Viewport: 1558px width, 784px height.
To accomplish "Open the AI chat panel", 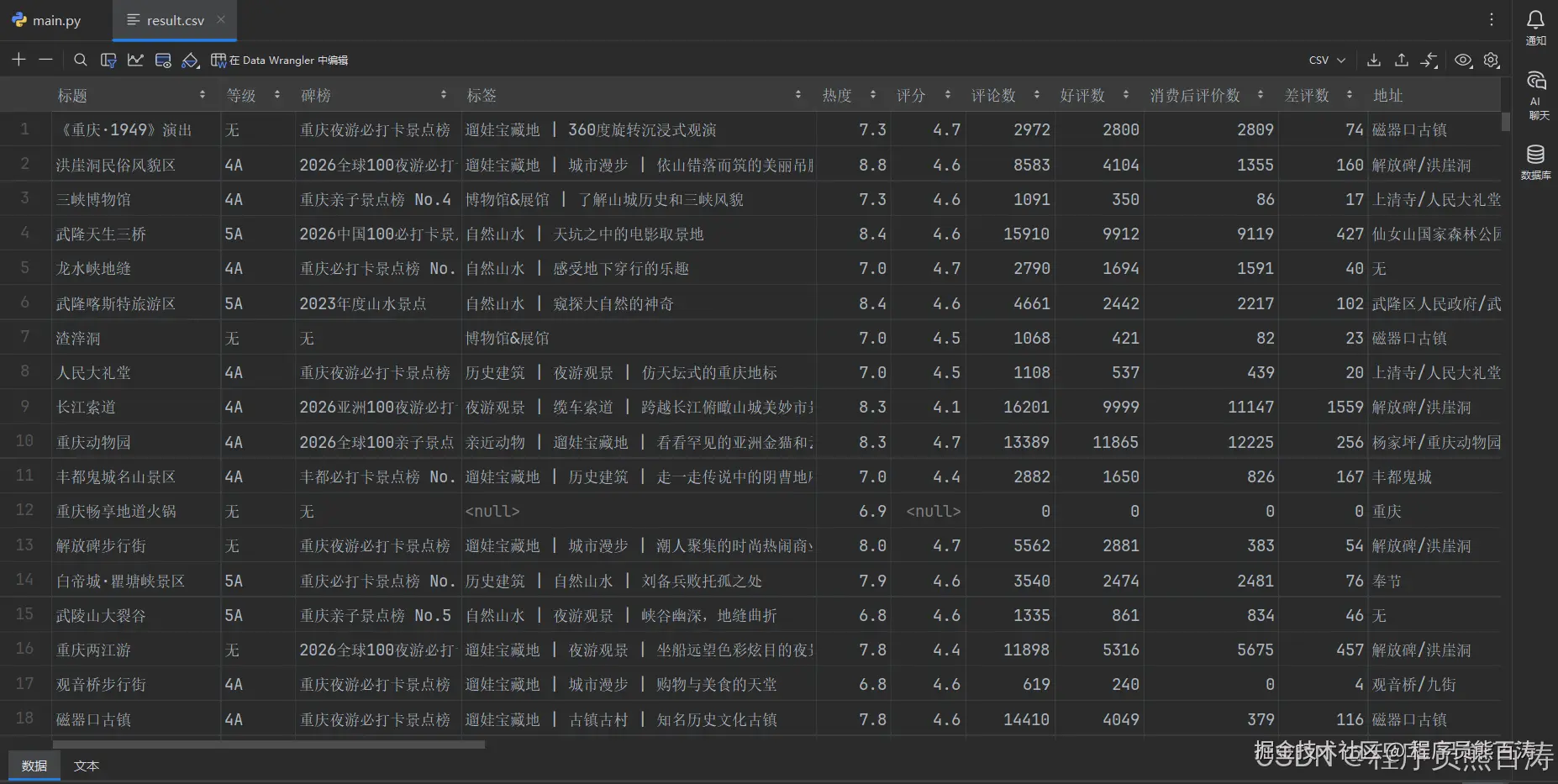I will coord(1535,95).
